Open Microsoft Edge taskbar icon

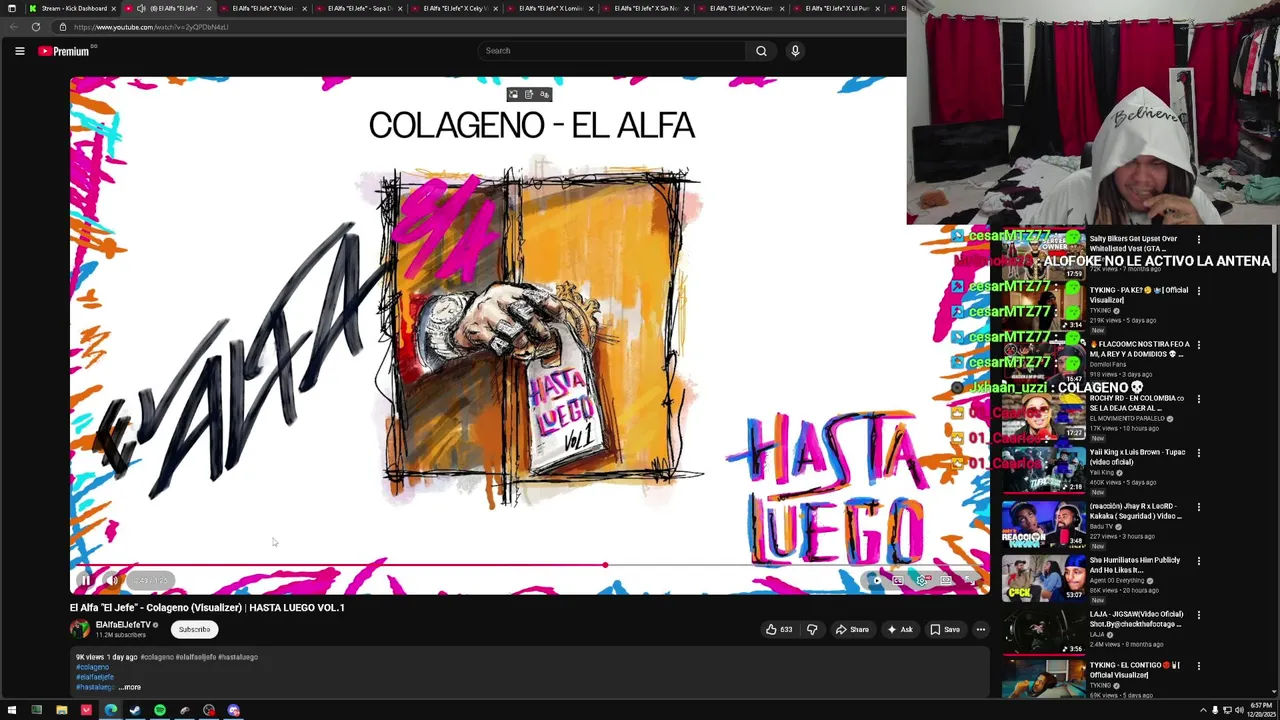110,711
